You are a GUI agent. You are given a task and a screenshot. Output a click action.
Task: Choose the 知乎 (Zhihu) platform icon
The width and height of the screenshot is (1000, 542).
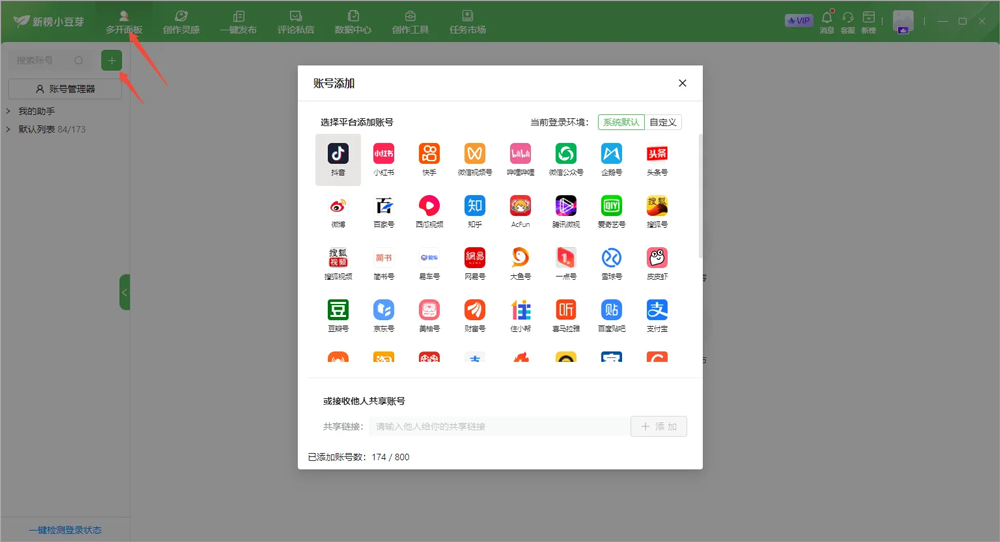[x=474, y=210]
